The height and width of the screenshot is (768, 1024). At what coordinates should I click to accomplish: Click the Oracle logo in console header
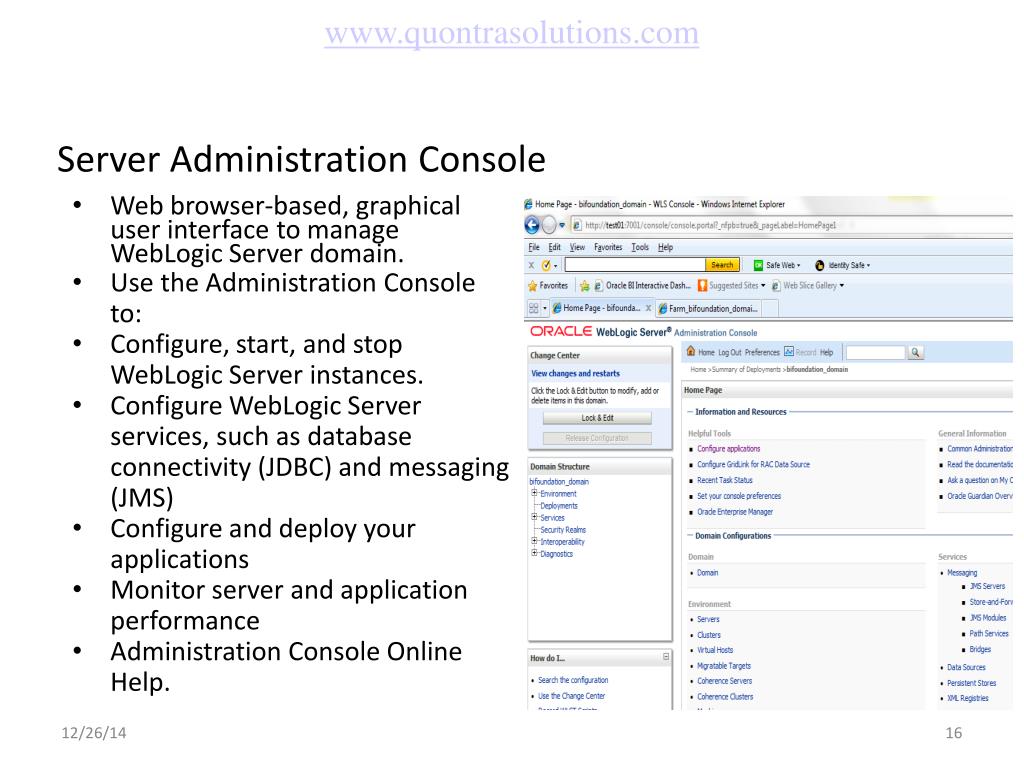click(561, 332)
